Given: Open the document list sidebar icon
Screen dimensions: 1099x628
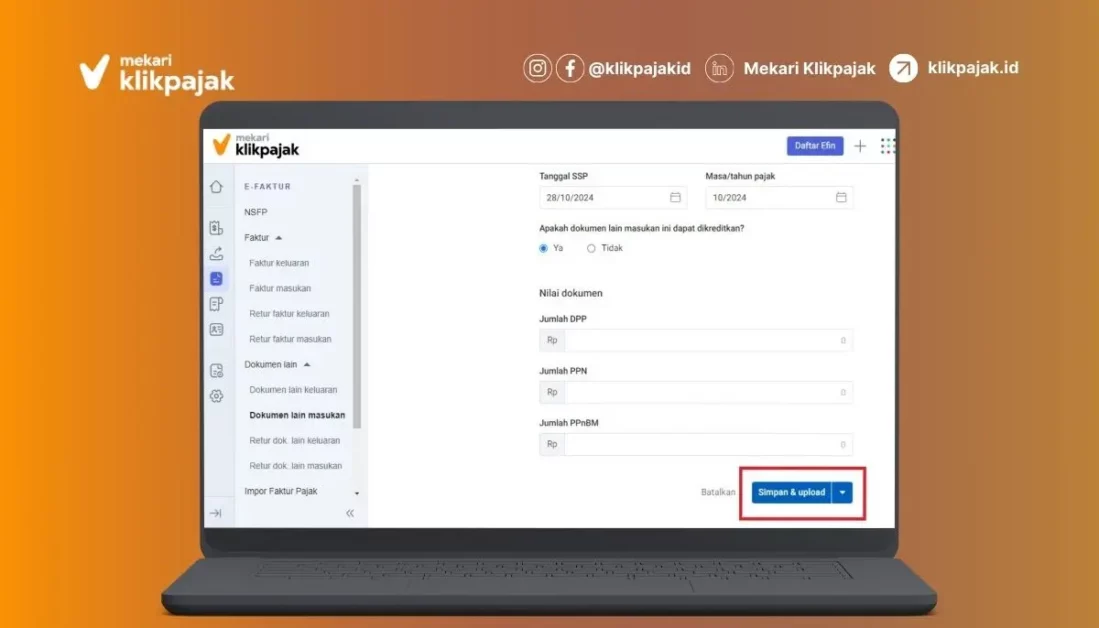Looking at the screenshot, I should [216, 303].
